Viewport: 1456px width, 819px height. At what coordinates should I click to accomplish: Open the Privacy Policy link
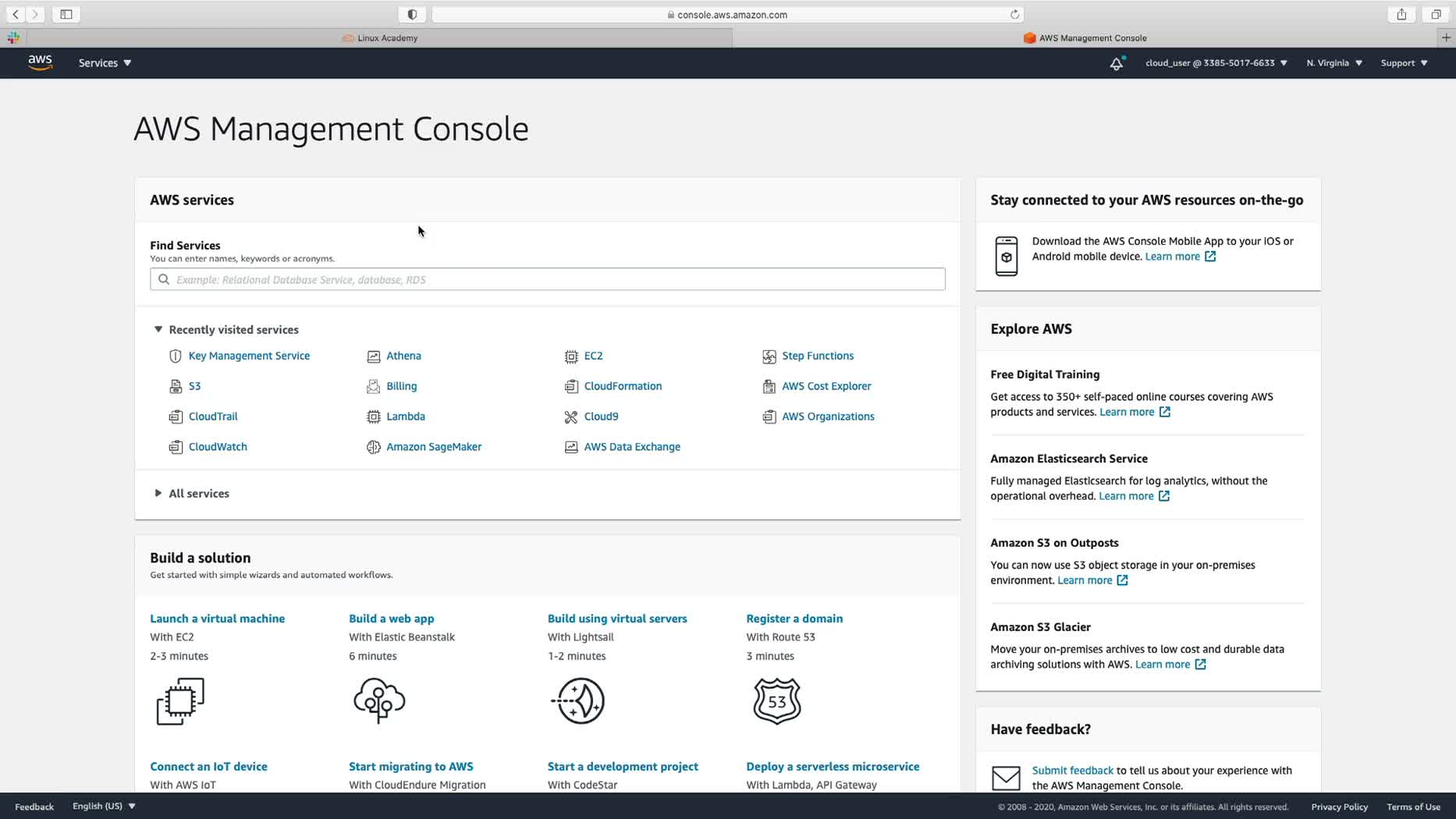click(1339, 807)
